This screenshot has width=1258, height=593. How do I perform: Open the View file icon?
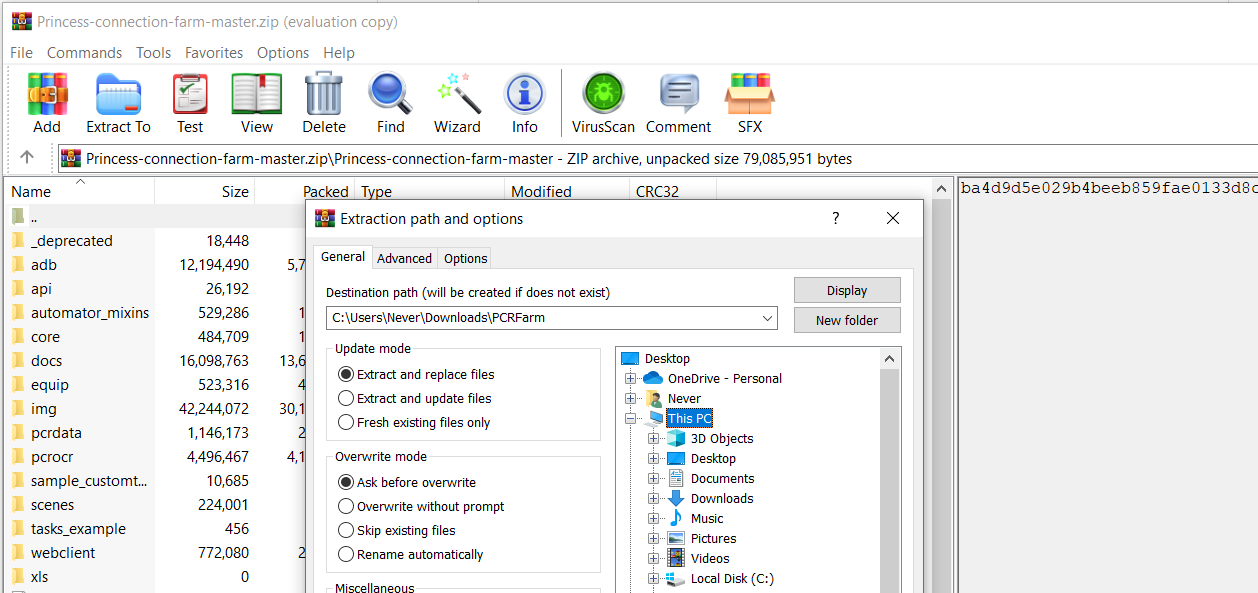point(257,94)
